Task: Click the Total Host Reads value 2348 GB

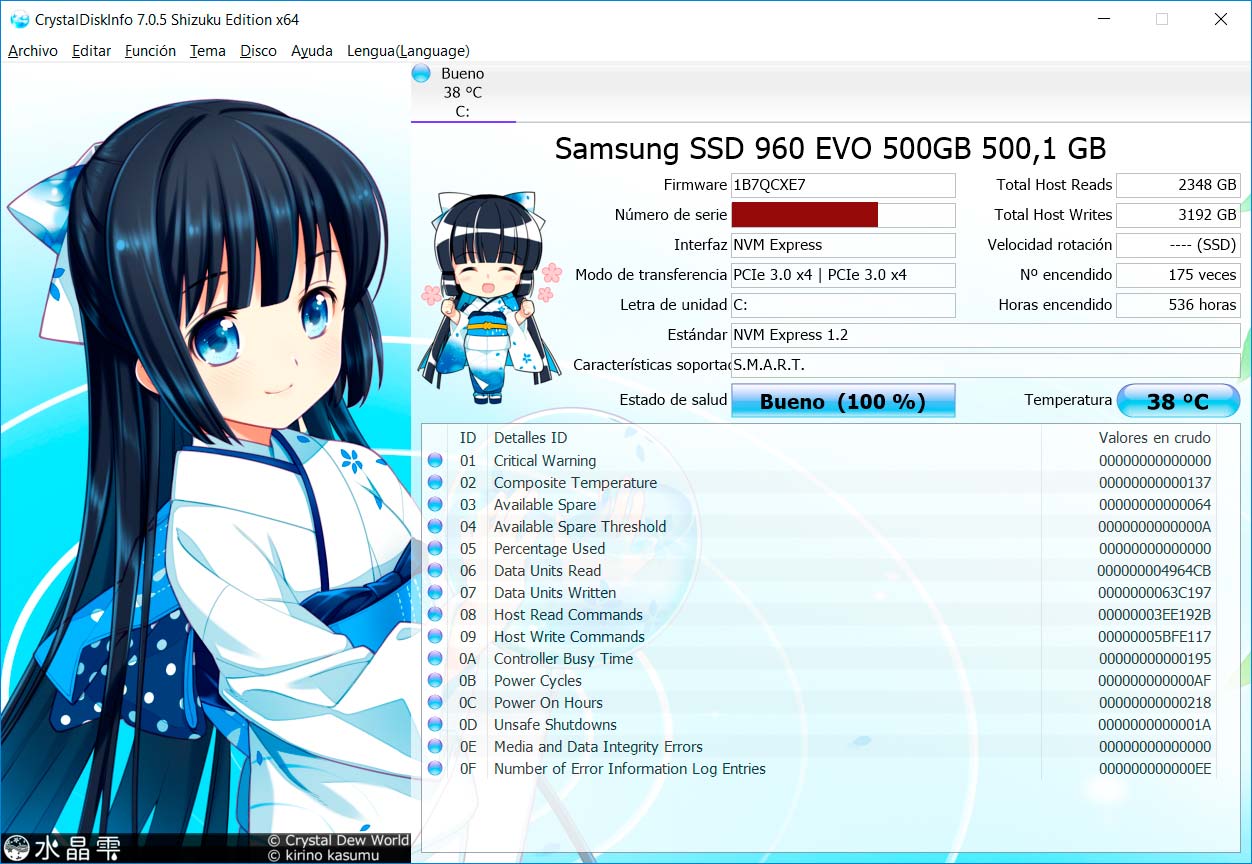Action: [x=1178, y=185]
